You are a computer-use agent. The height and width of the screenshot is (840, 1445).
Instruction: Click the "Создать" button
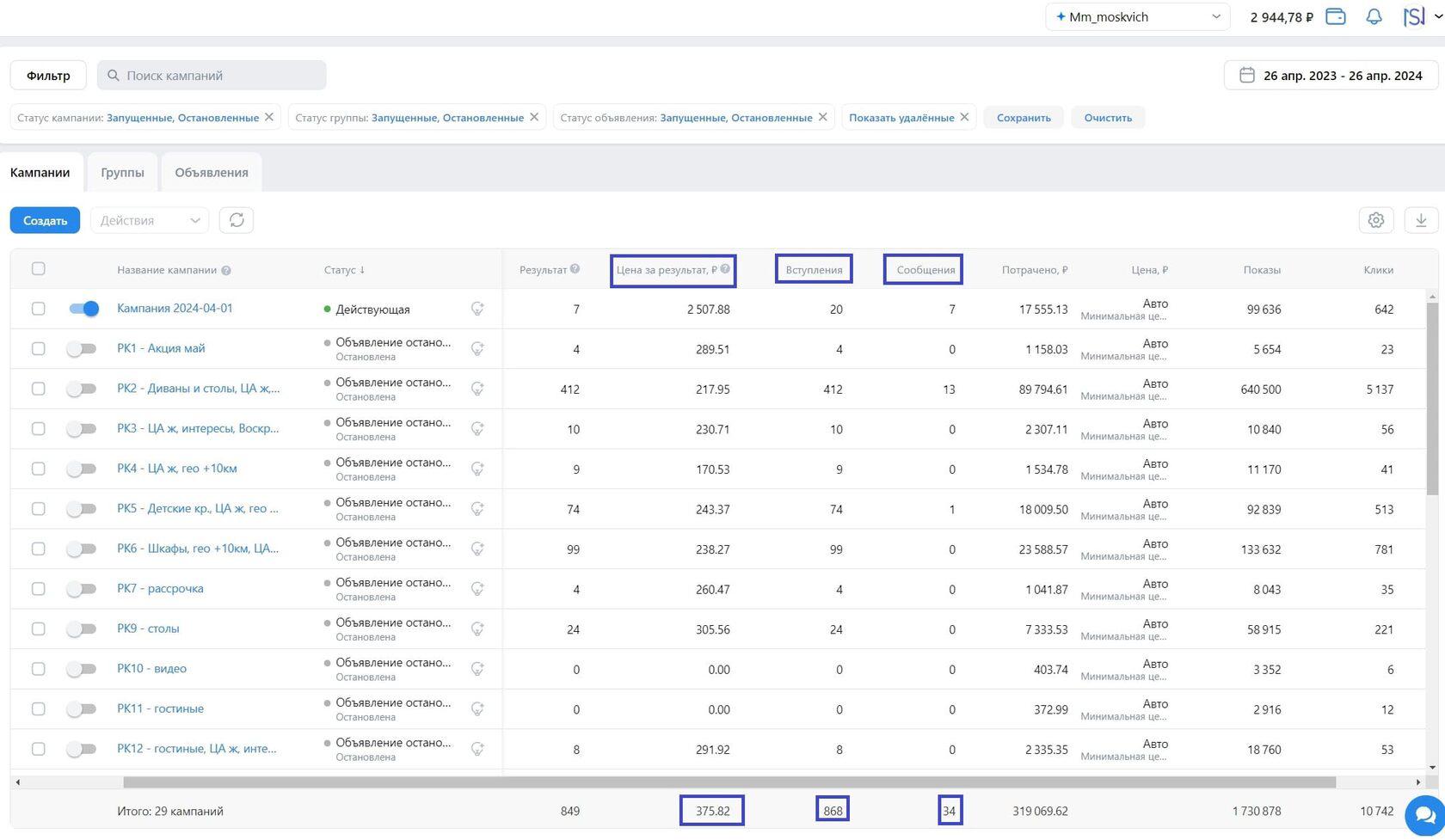pos(45,220)
